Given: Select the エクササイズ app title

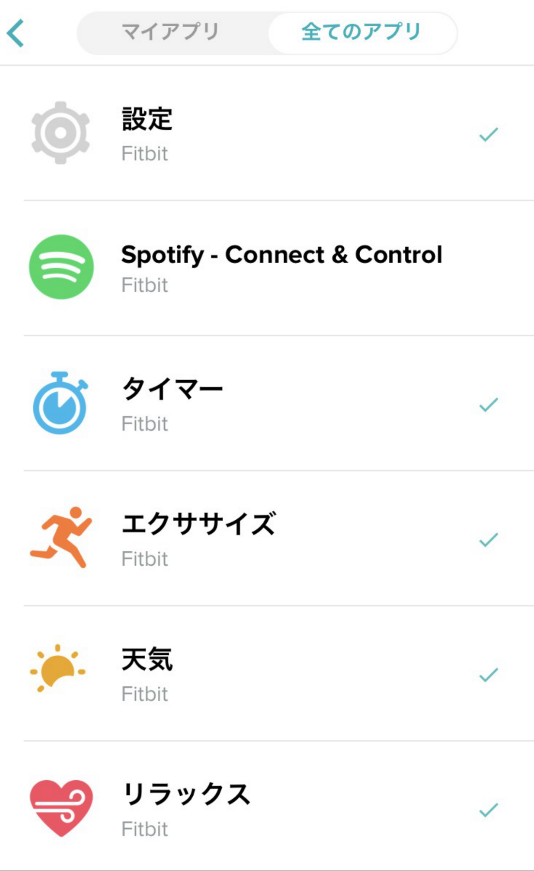Looking at the screenshot, I should point(198,524).
